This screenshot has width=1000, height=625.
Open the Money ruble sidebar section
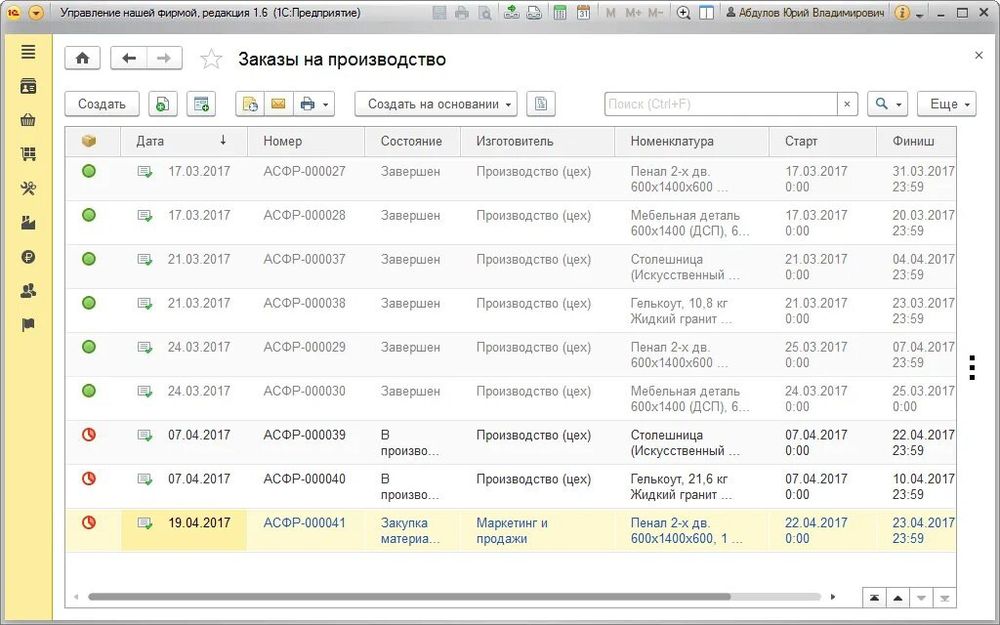[28, 257]
